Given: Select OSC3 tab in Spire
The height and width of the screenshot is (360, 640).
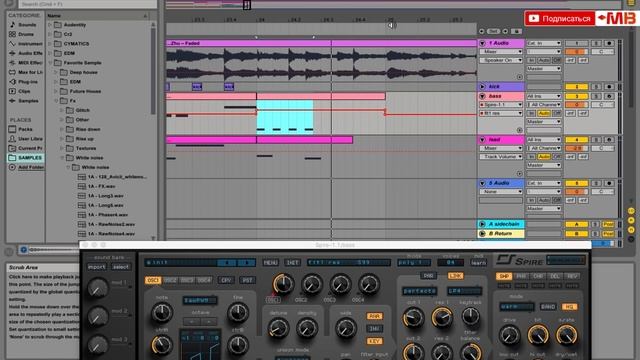Looking at the screenshot, I should coord(187,280).
